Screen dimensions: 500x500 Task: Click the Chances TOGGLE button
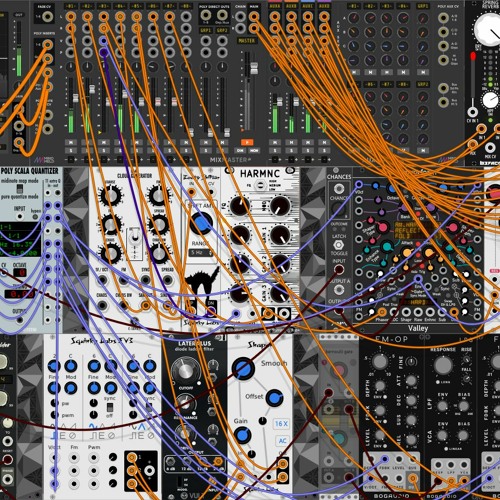(338, 245)
